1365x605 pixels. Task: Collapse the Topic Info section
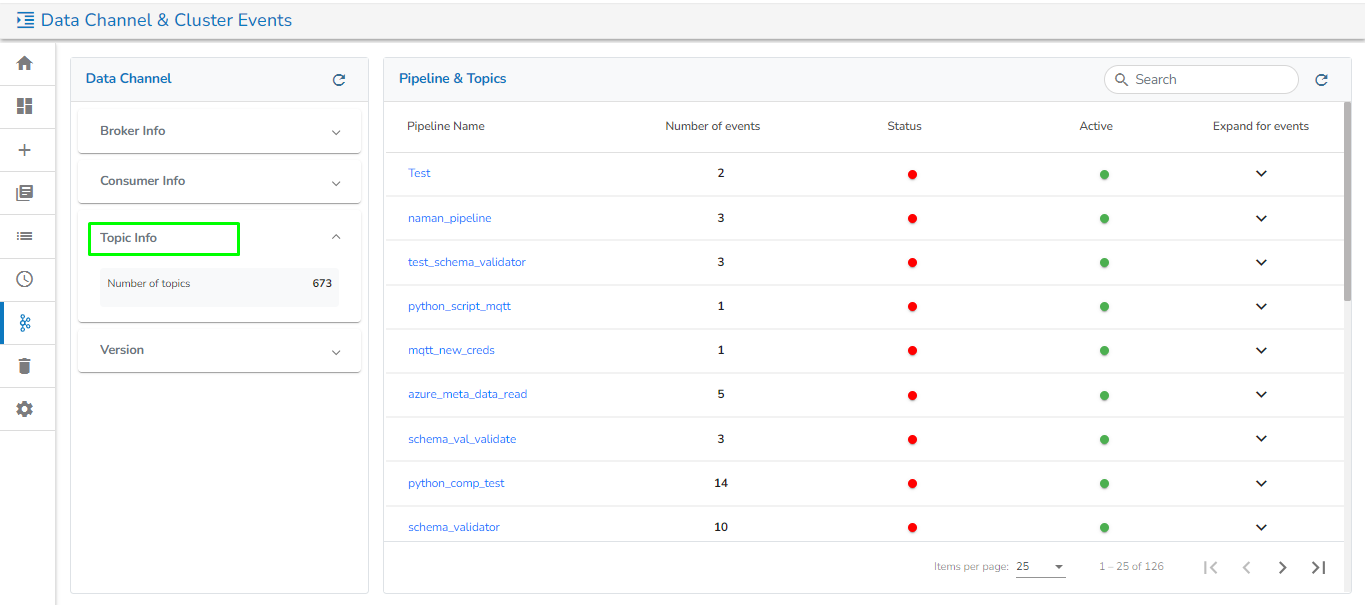pos(336,237)
